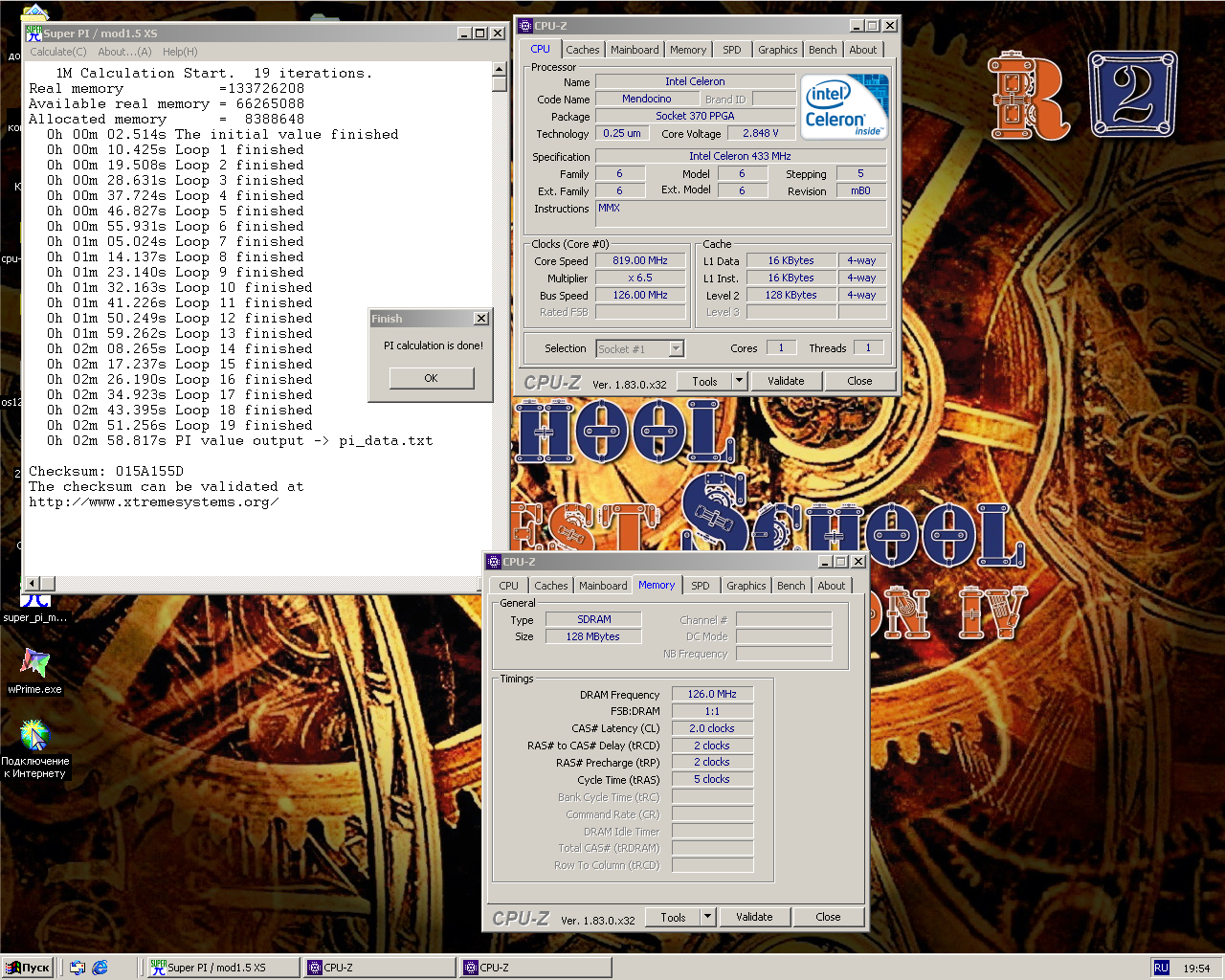Open Calculate(C) menu in Super PI
1225x980 pixels.
[58, 52]
